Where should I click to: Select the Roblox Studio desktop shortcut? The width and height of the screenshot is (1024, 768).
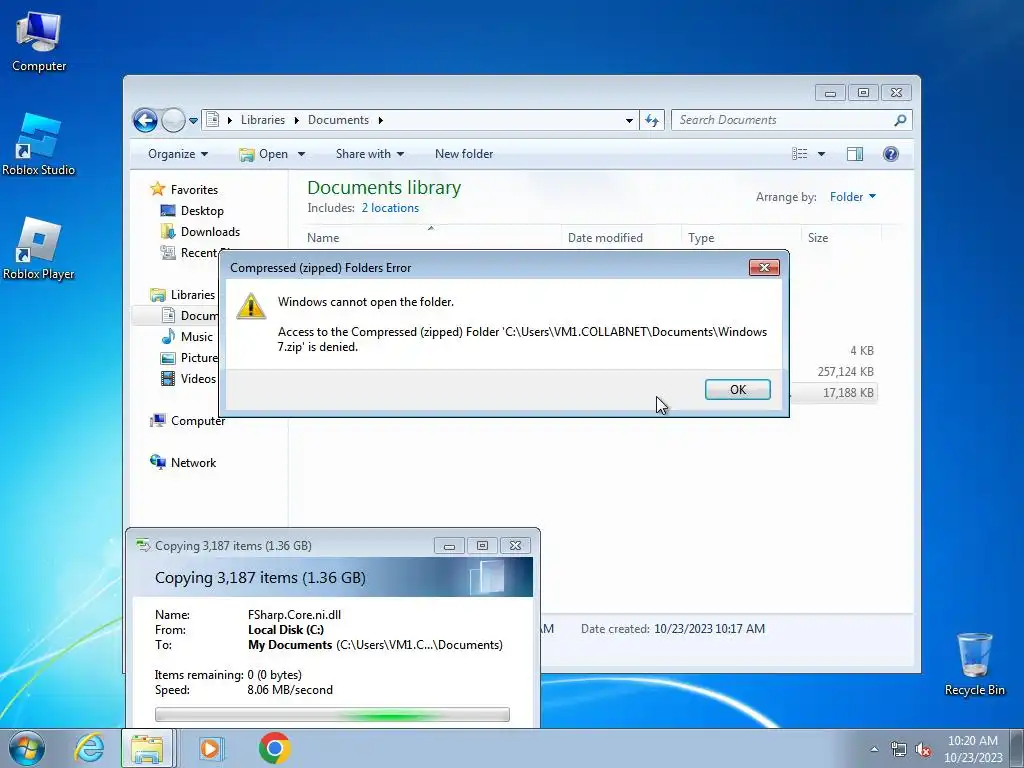click(39, 144)
